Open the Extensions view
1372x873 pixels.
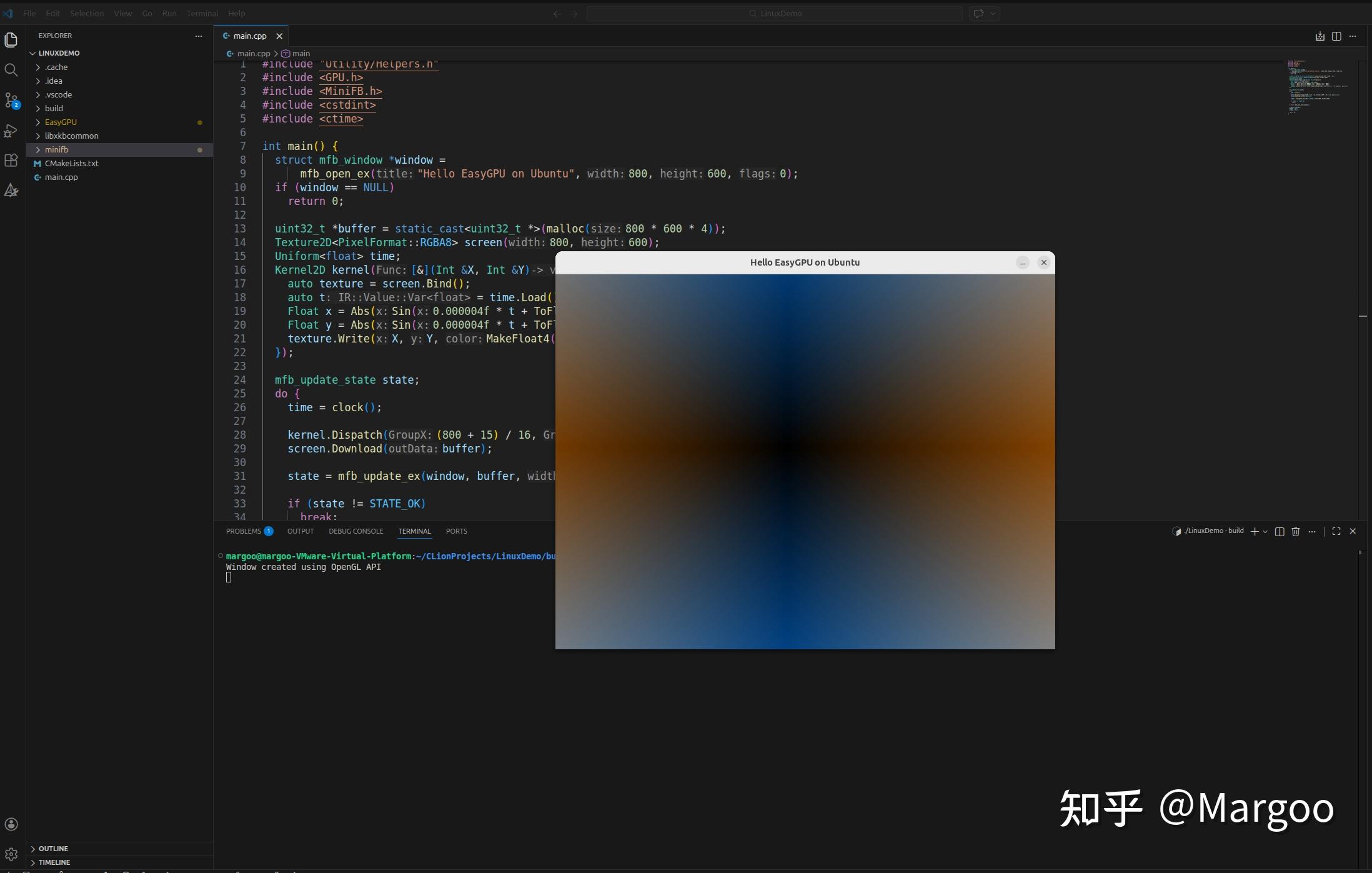click(x=11, y=161)
